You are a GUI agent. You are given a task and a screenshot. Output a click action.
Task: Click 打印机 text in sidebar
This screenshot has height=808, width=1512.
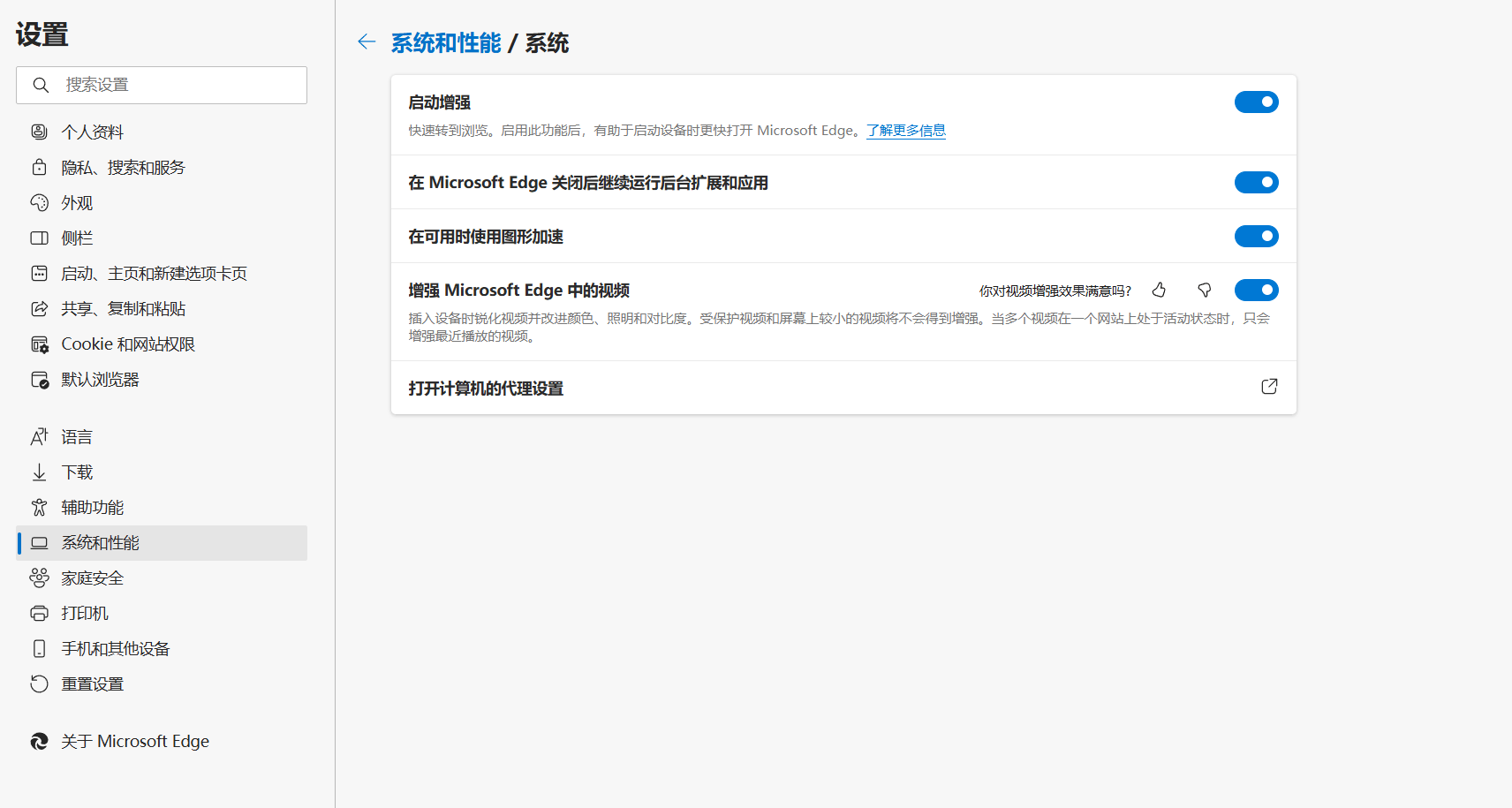[x=85, y=613]
